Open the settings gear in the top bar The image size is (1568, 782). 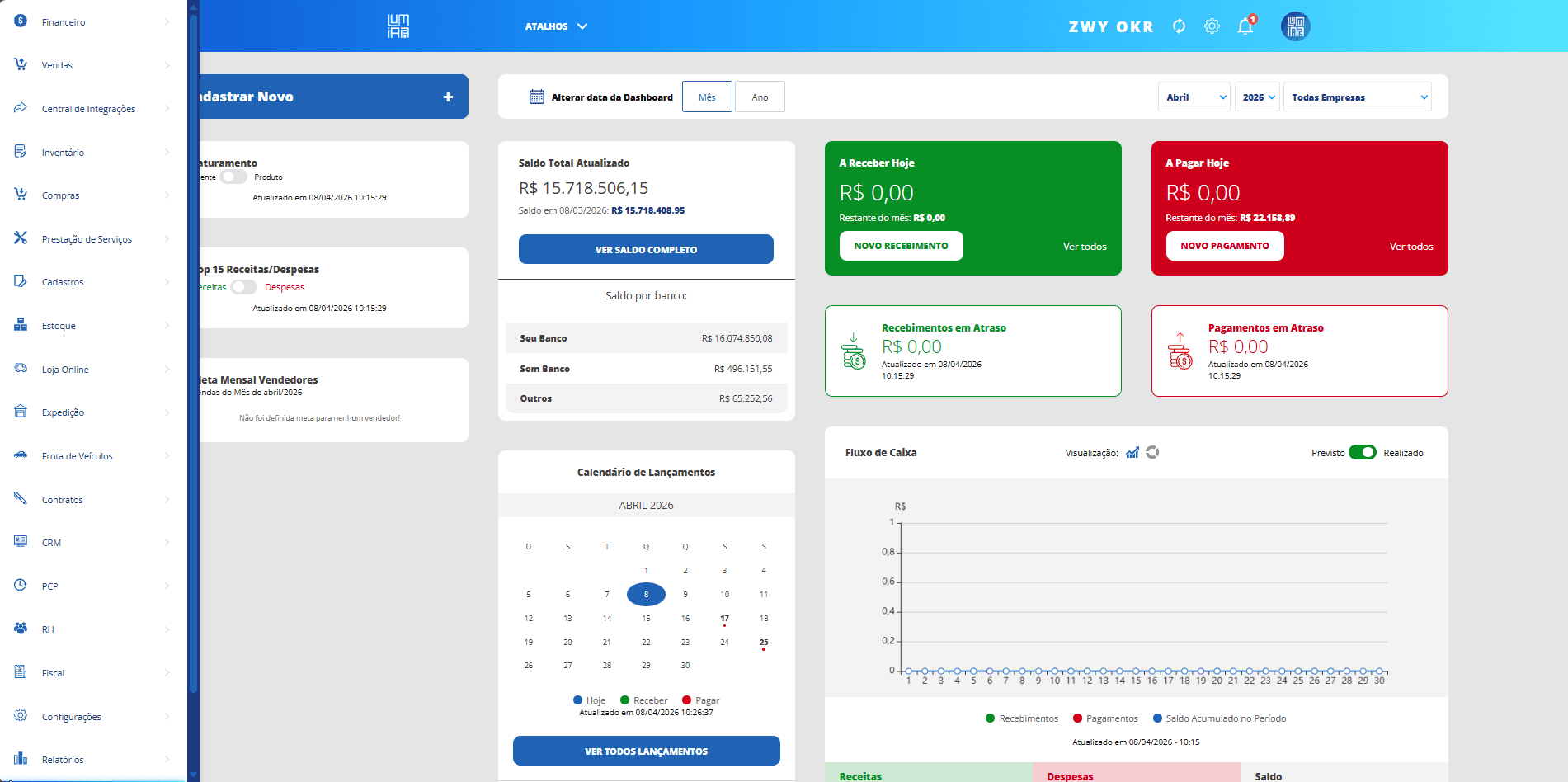click(x=1212, y=26)
